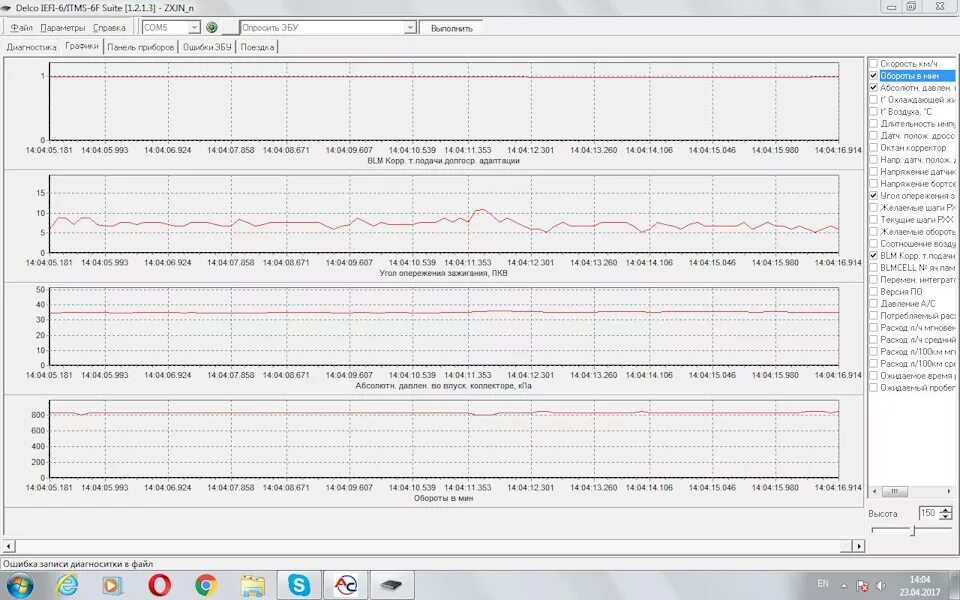This screenshot has width=960, height=600.
Task: Uncheck BLM Корр. т.подачи checkbox
Action: [x=874, y=255]
